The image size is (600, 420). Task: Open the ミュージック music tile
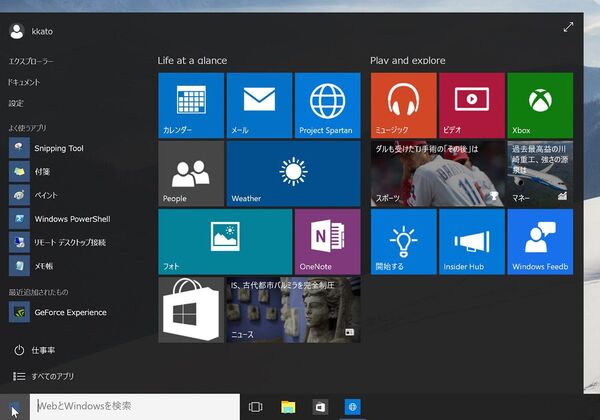coord(404,105)
